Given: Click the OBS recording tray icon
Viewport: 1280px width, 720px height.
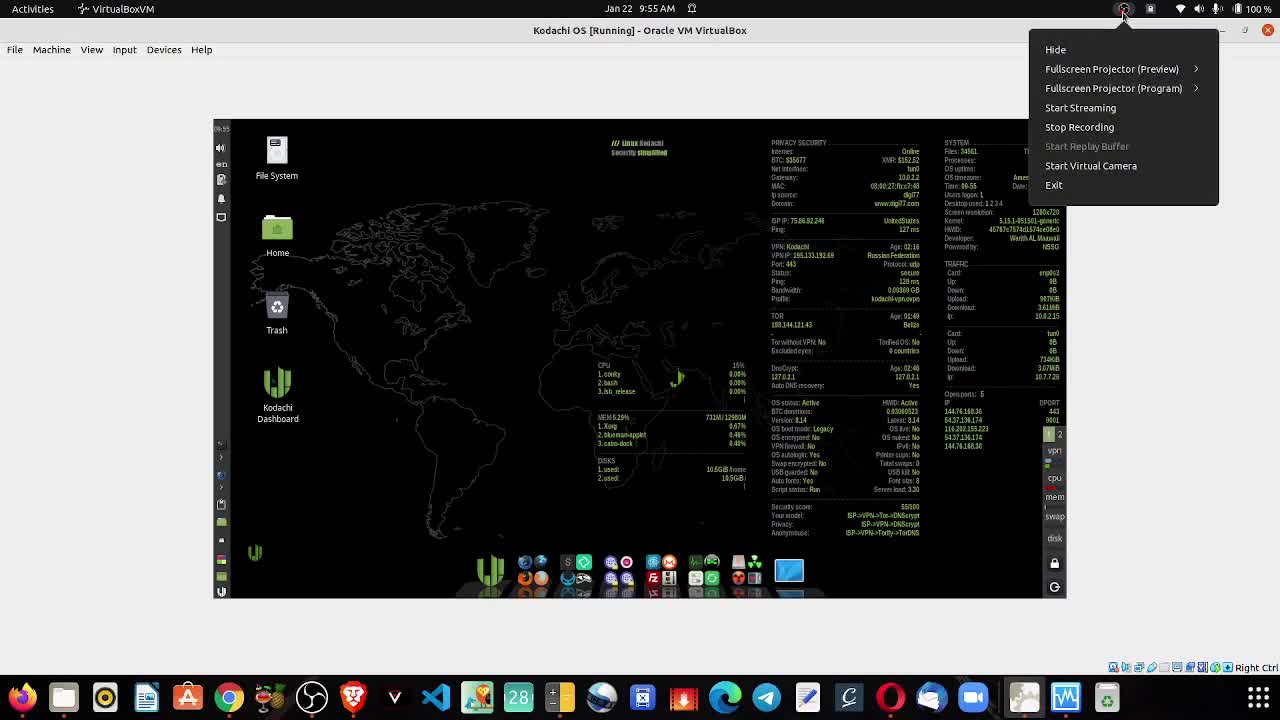Looking at the screenshot, I should coord(1124,9).
